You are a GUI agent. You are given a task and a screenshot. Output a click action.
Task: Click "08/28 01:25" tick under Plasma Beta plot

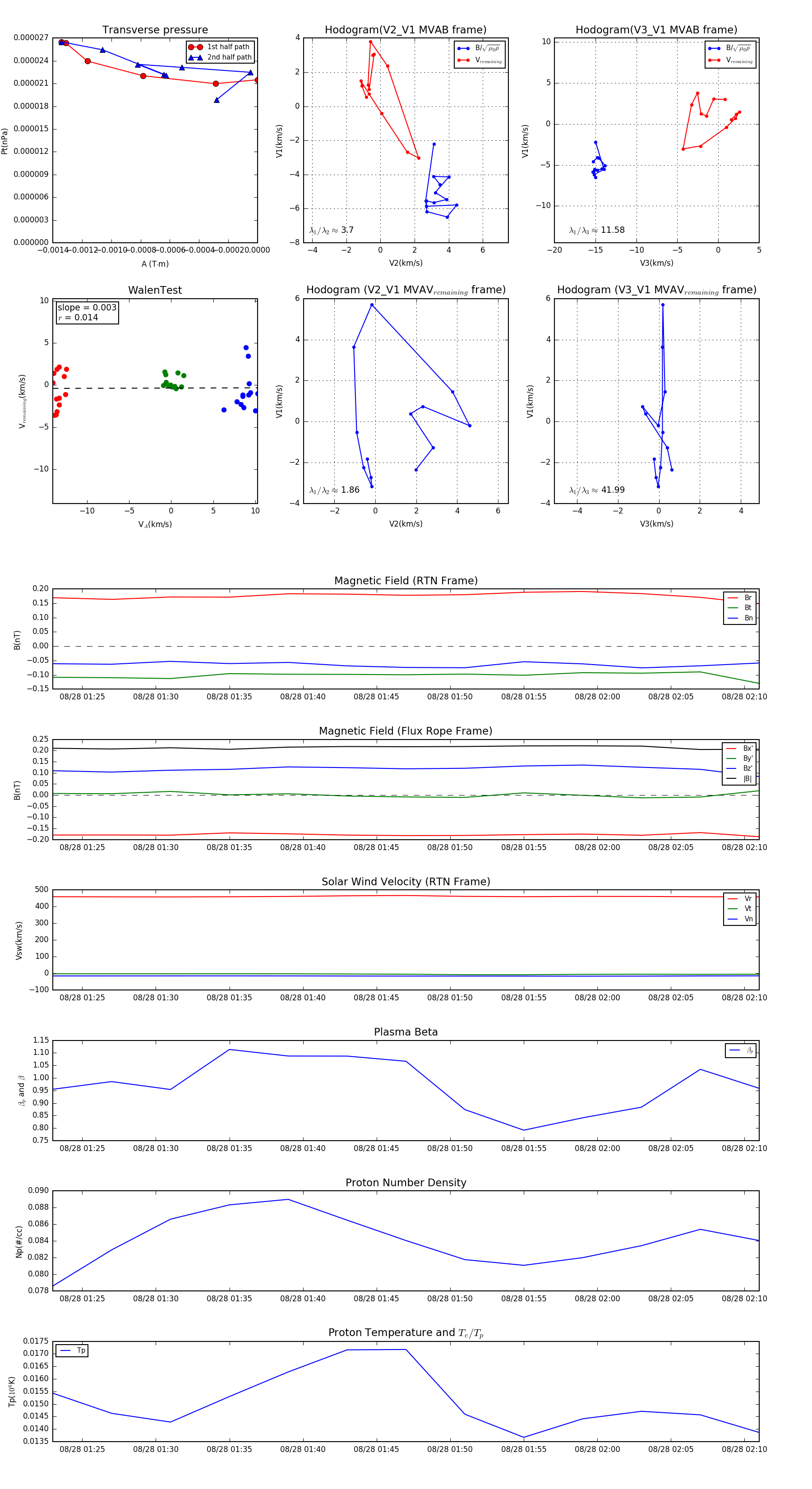82,1148
